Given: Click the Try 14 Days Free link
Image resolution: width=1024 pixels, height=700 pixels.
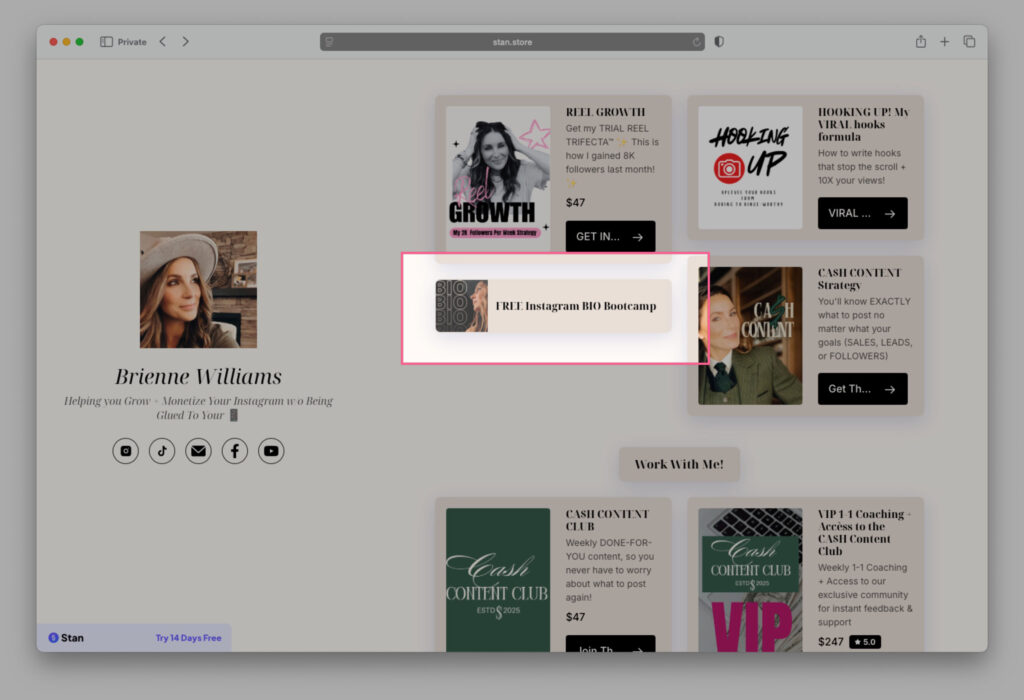Looking at the screenshot, I should click(x=188, y=638).
